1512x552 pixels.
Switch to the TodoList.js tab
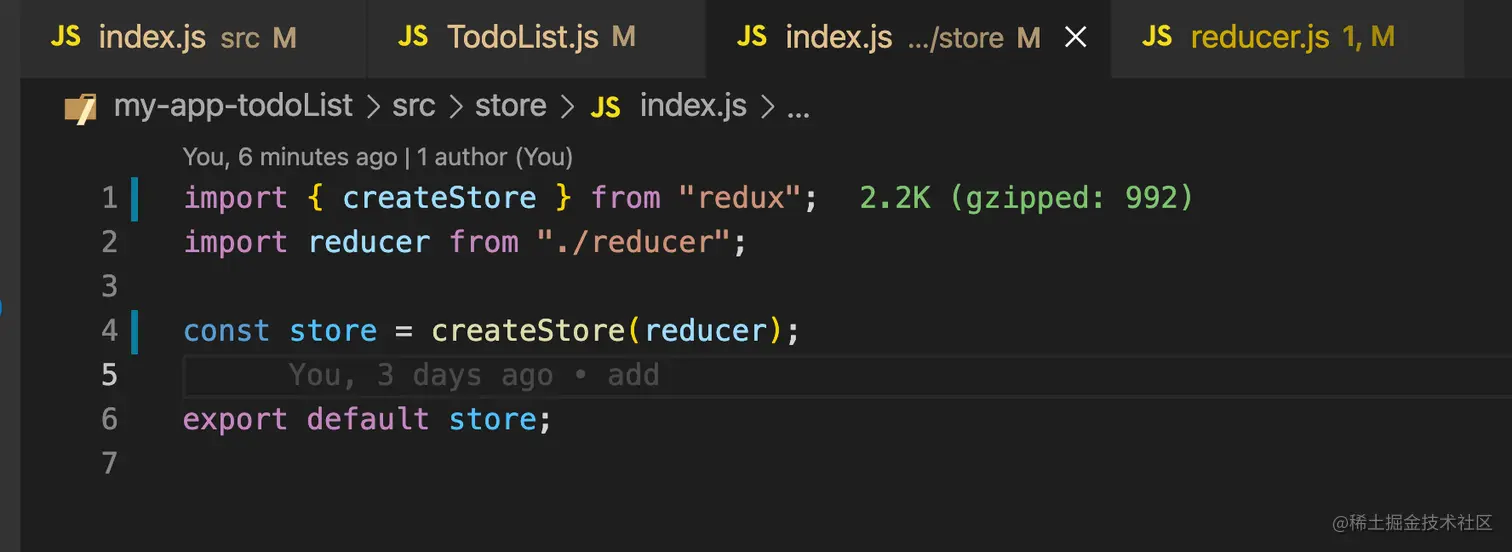[522, 38]
